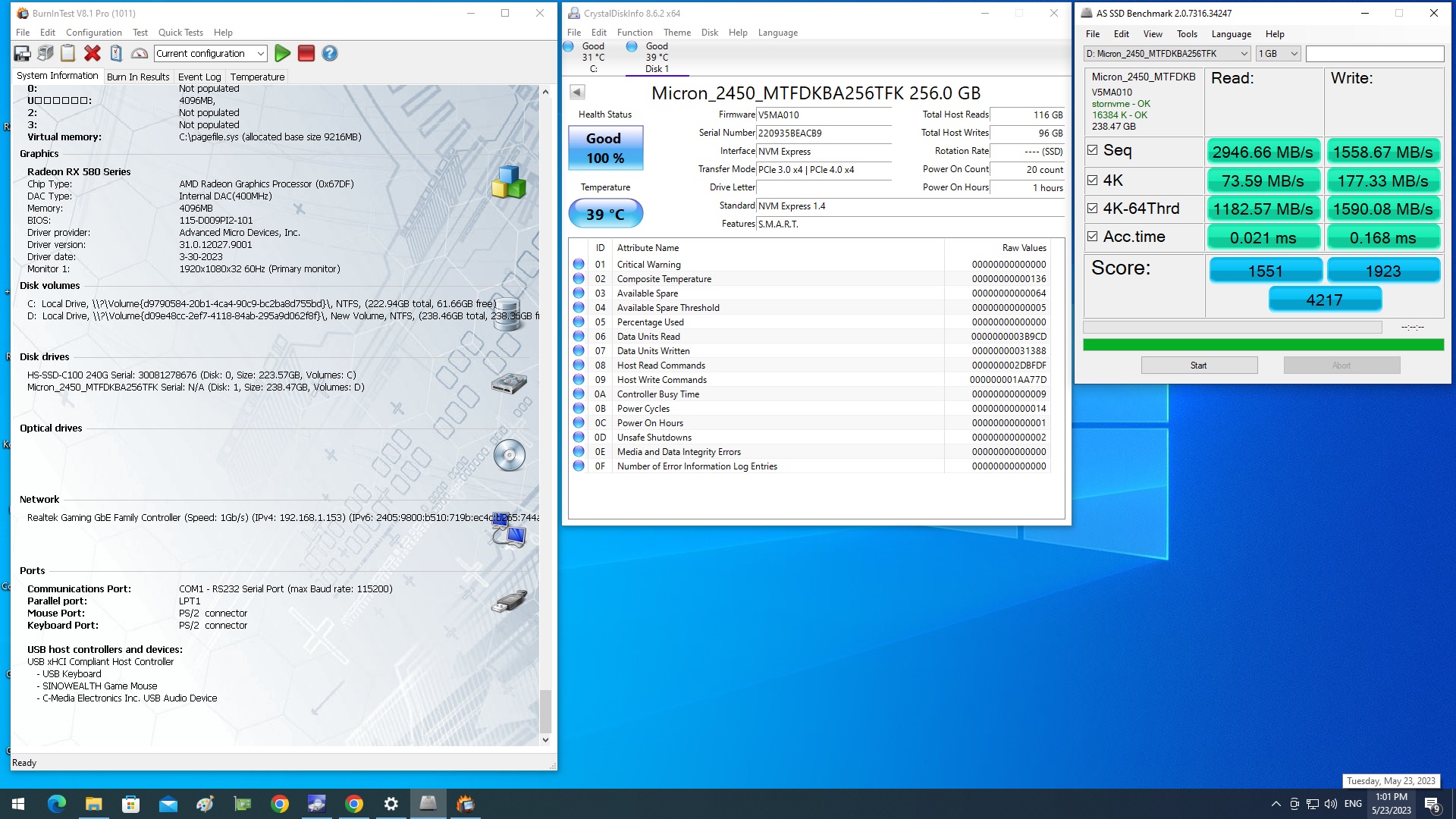Click the scroll up arrow in BurnInTest
Image resolution: width=1456 pixels, height=819 pixels.
pos(545,92)
